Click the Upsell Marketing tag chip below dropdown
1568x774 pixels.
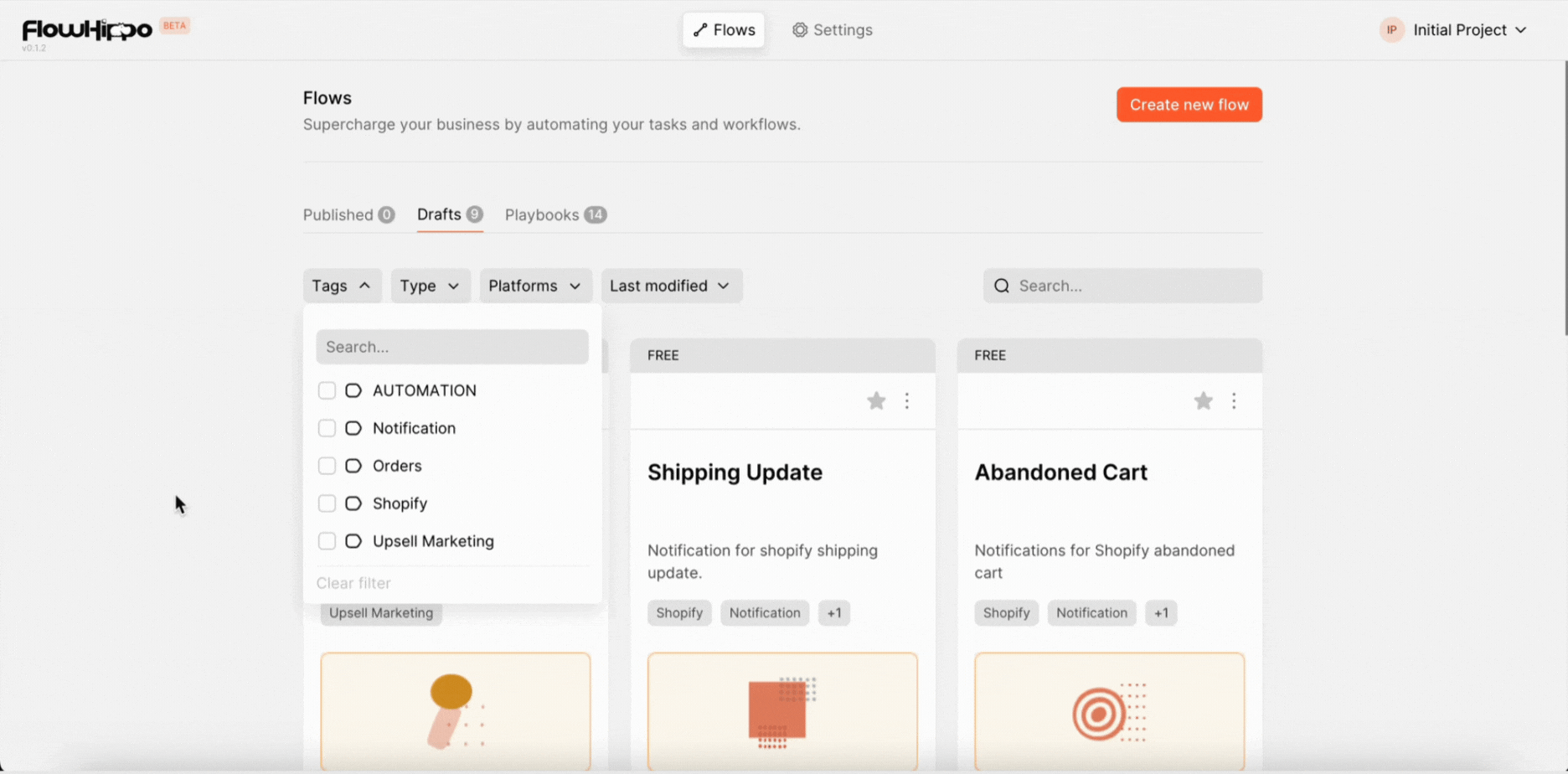(381, 614)
